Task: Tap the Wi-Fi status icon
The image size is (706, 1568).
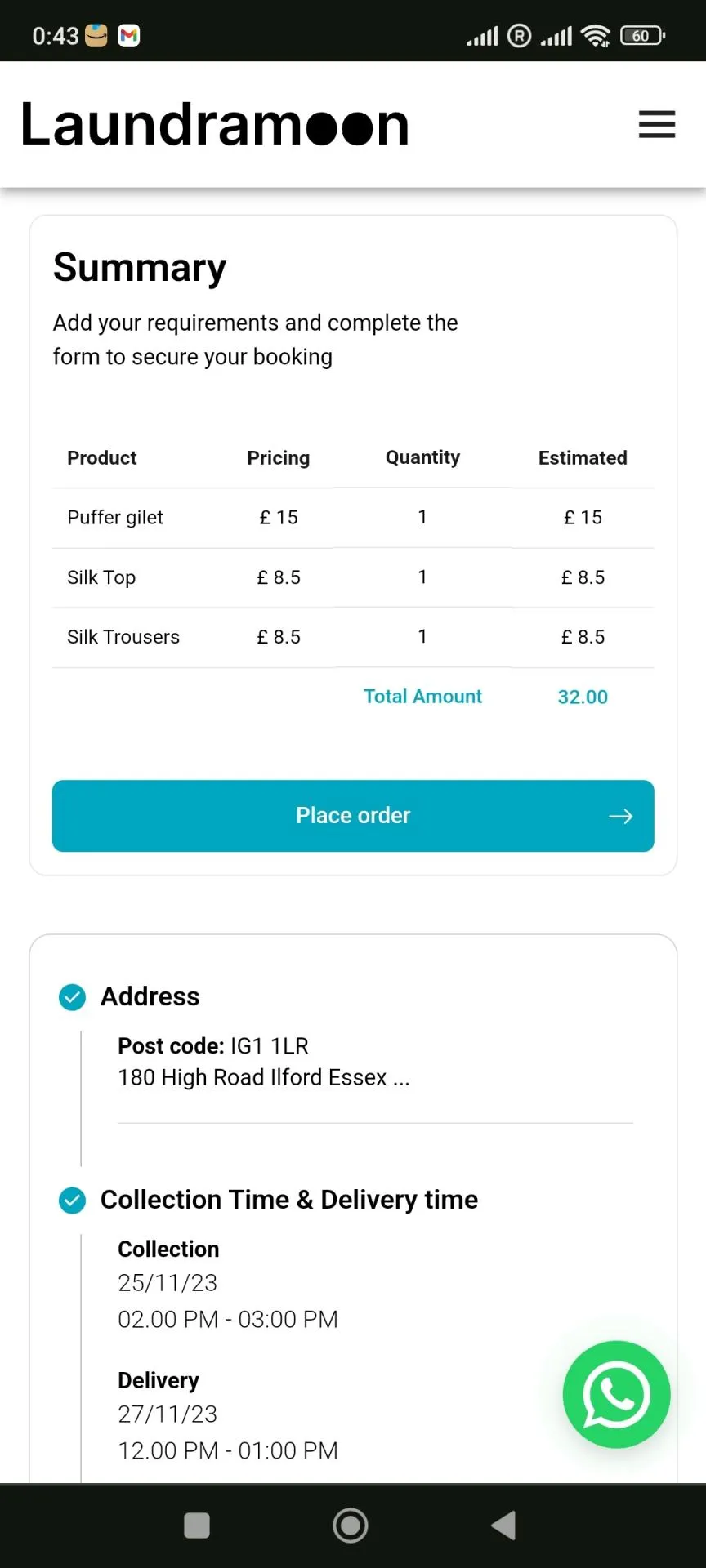Action: 596,36
